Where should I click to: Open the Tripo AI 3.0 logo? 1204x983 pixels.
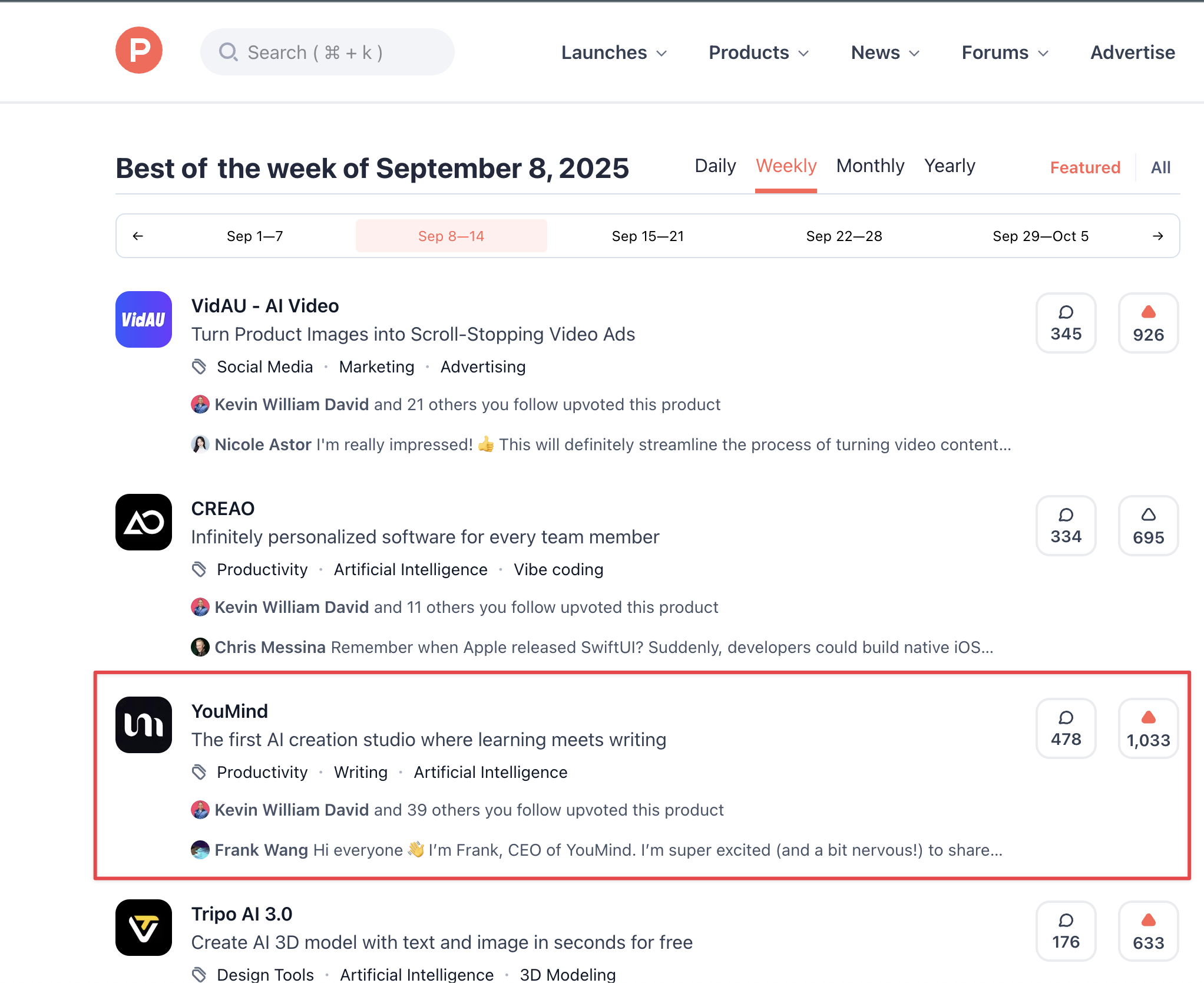[144, 928]
